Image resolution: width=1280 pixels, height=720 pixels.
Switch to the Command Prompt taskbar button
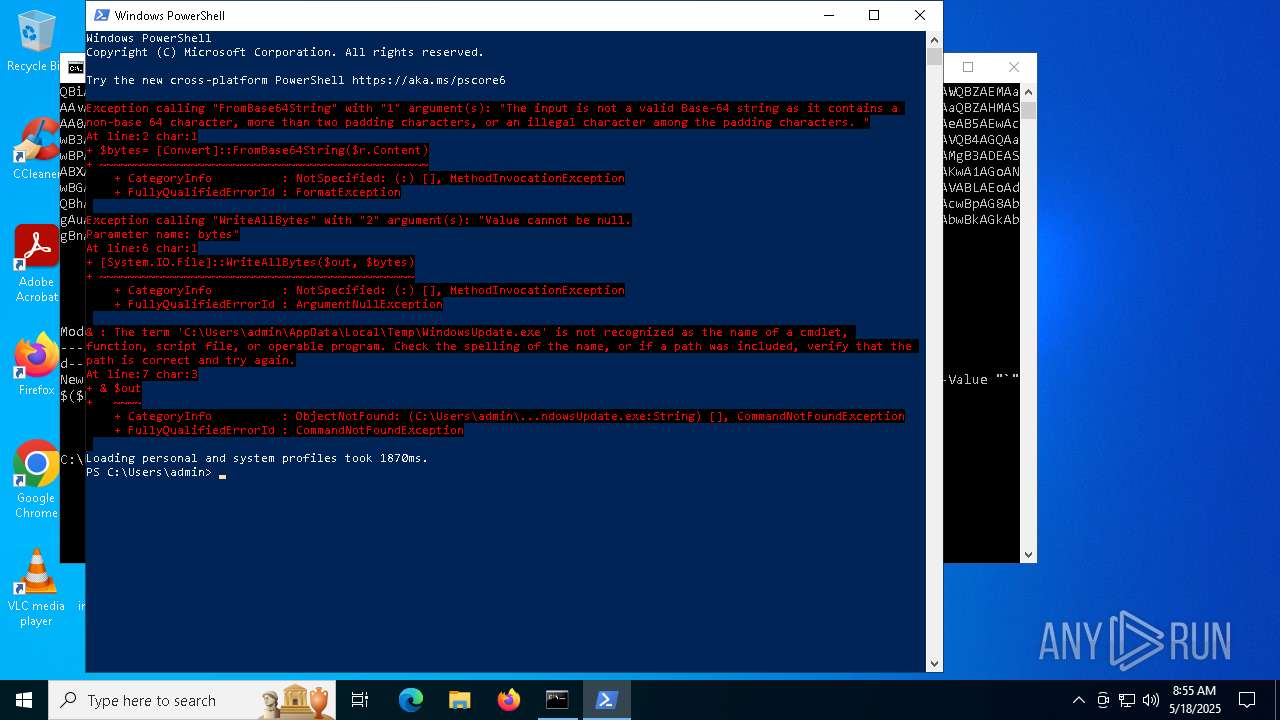[557, 700]
